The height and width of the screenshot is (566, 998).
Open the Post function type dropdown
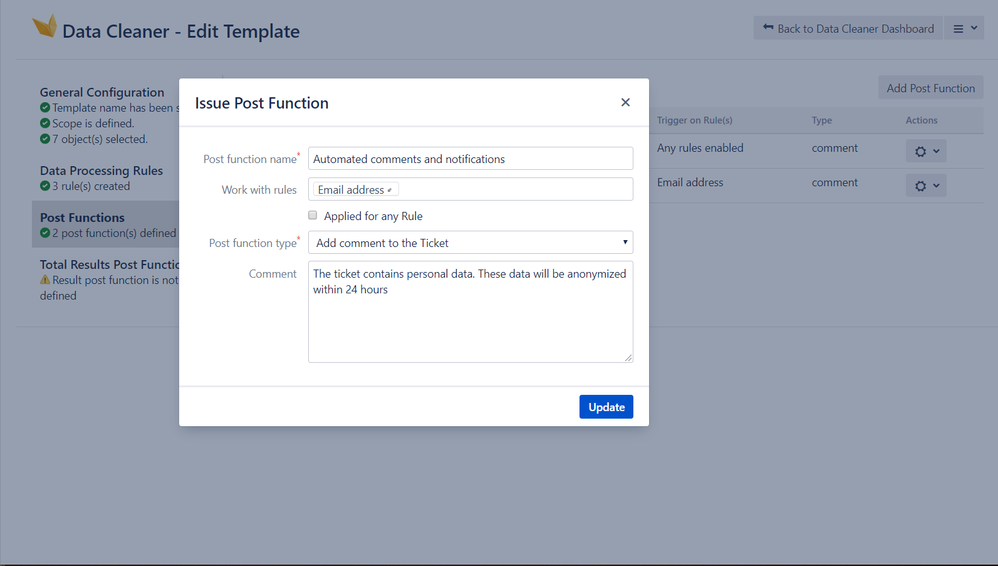[470, 243]
